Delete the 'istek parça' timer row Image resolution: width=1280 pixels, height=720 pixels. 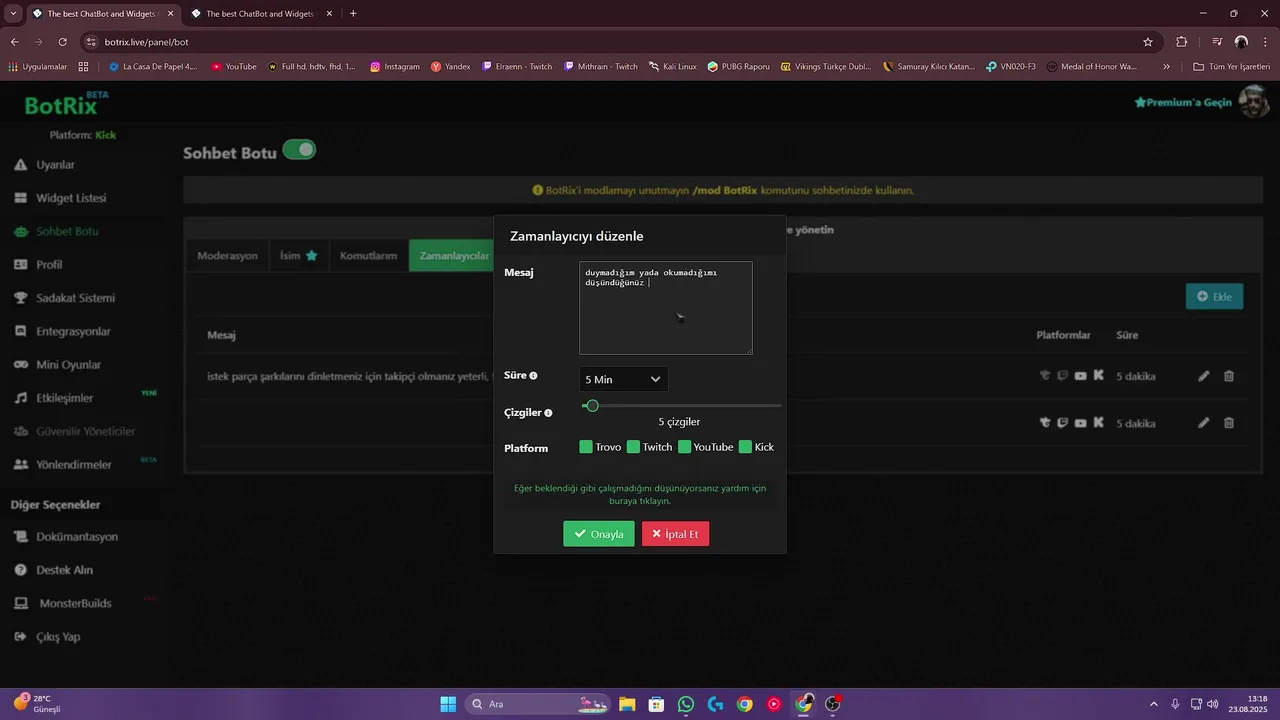click(x=1229, y=376)
